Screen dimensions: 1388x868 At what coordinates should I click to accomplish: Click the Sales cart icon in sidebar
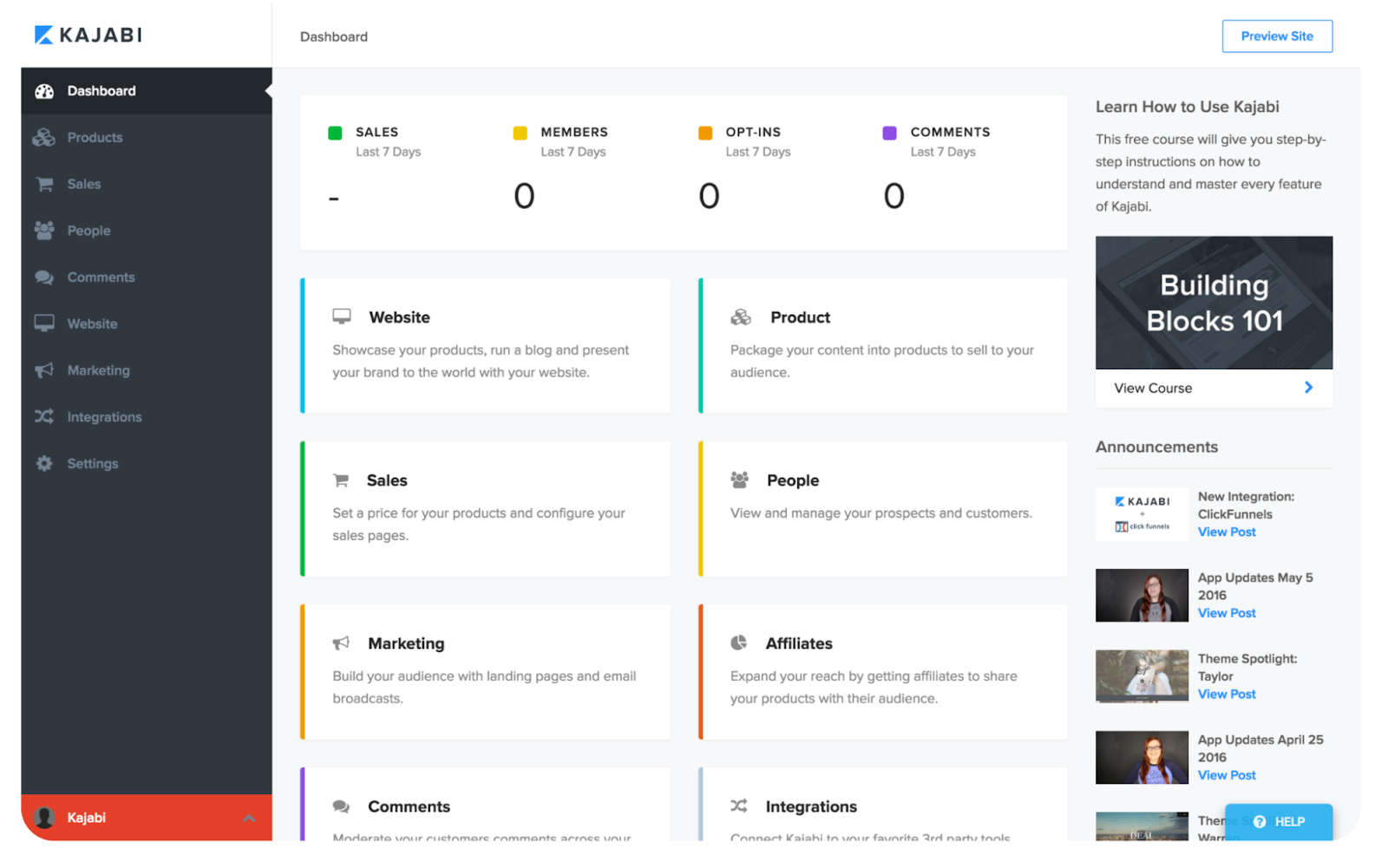tap(44, 185)
